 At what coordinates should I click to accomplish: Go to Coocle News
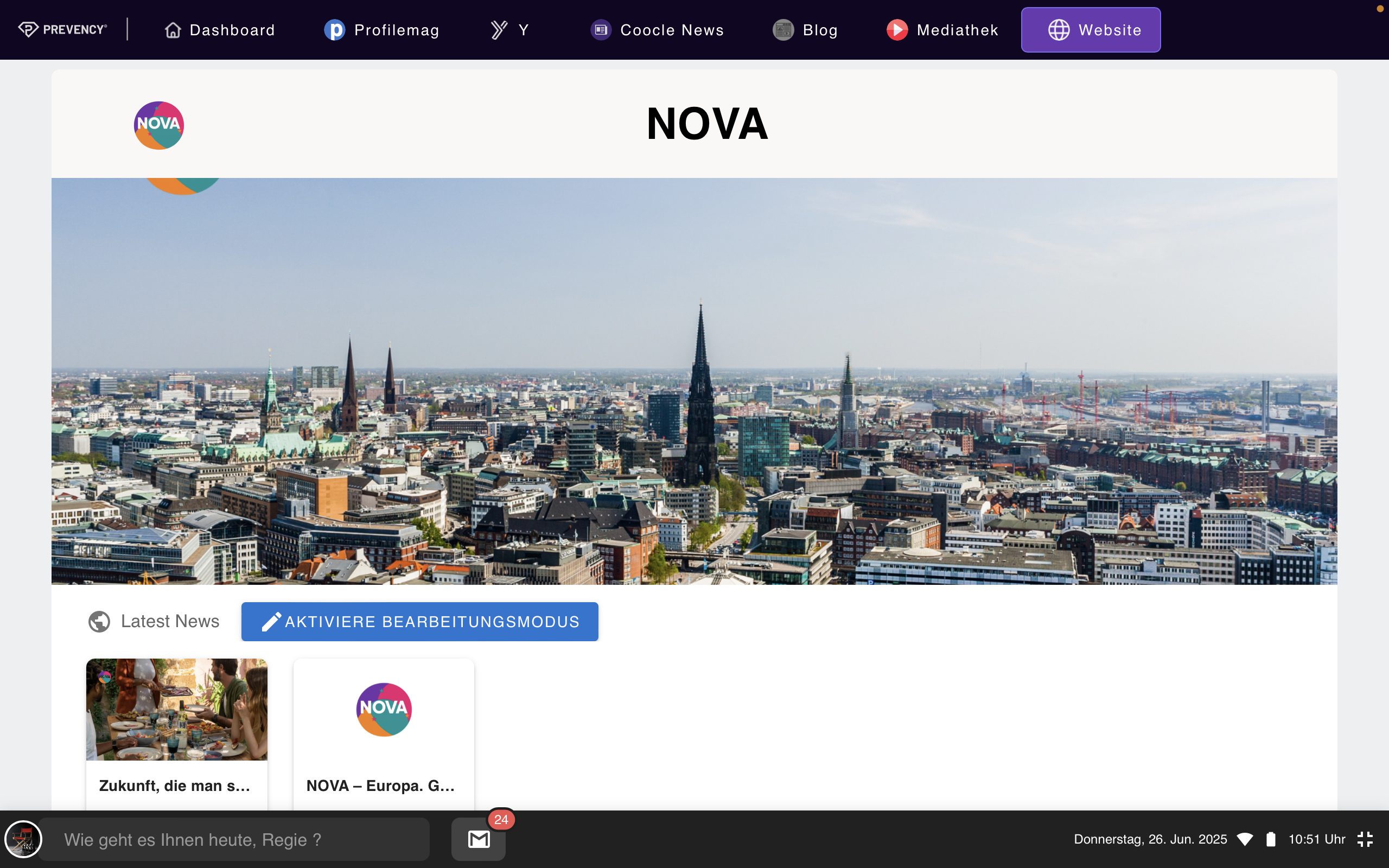pos(657,30)
